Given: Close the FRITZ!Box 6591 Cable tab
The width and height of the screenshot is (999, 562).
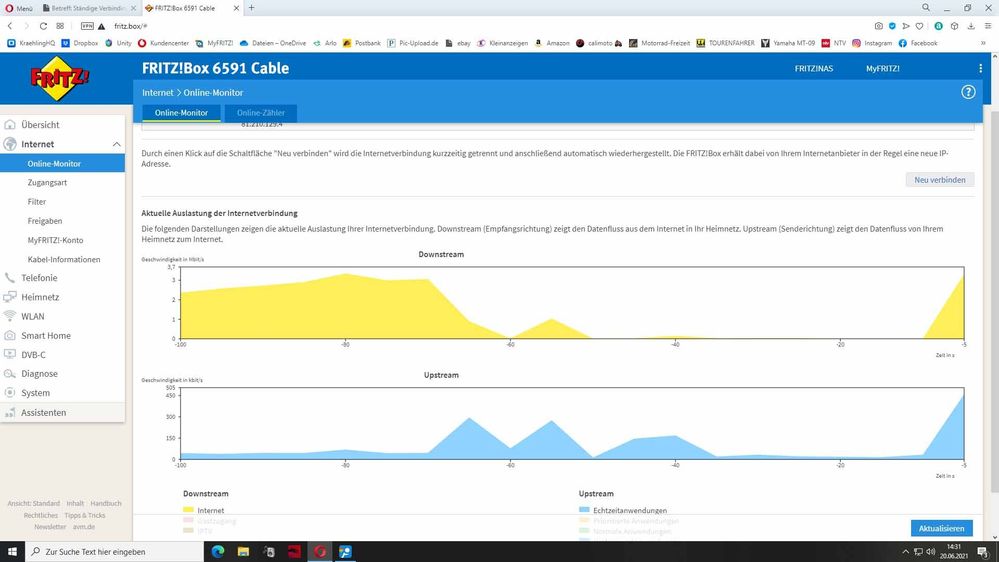Looking at the screenshot, I should click(236, 8).
